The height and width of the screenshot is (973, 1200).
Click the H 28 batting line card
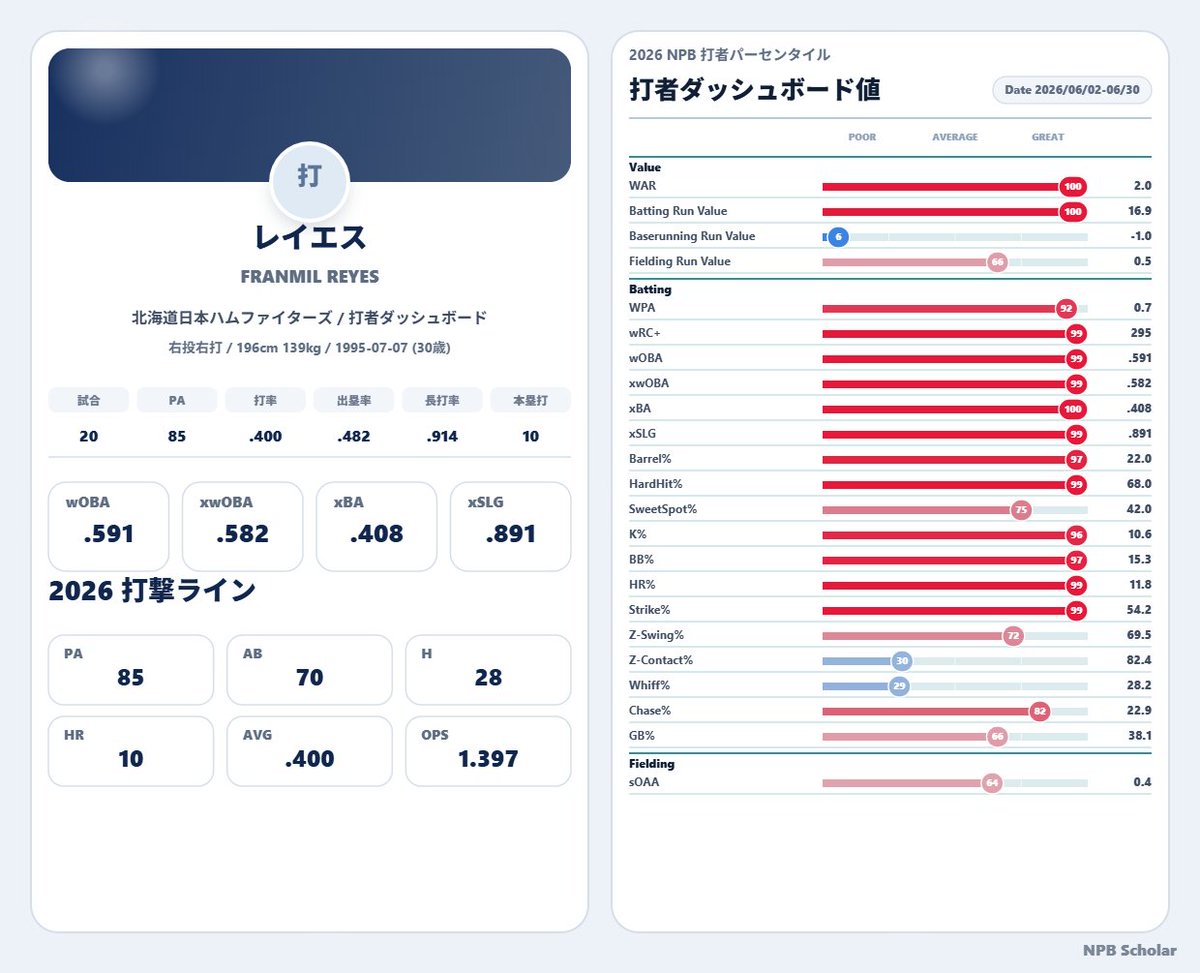488,670
